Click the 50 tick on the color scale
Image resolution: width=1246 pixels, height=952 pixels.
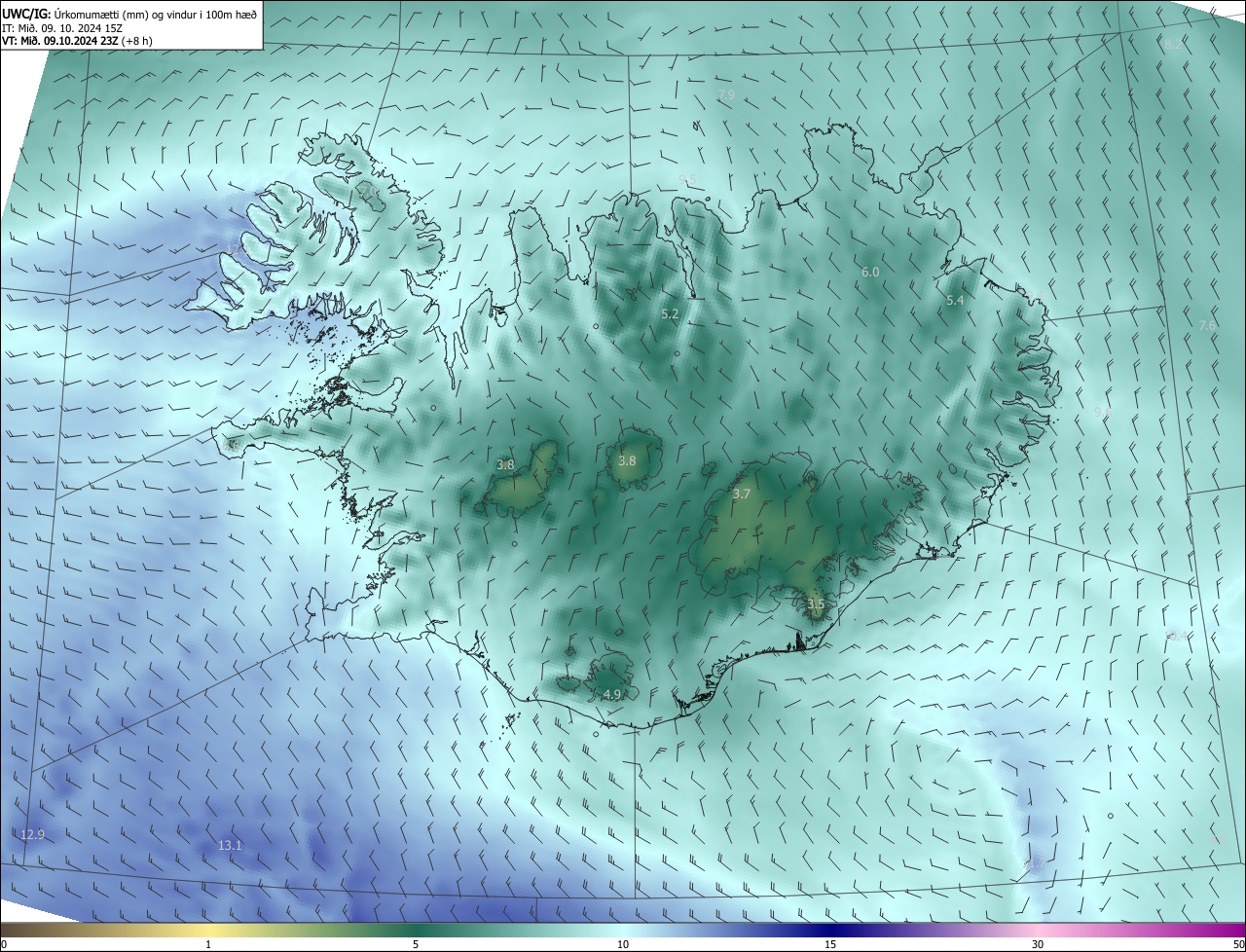coord(1238,944)
